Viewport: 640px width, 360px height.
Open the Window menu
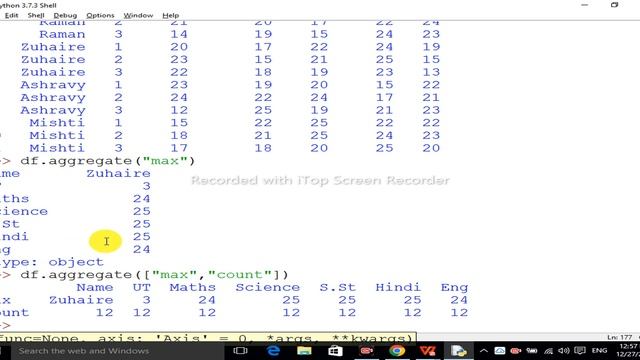pyautogui.click(x=138, y=15)
